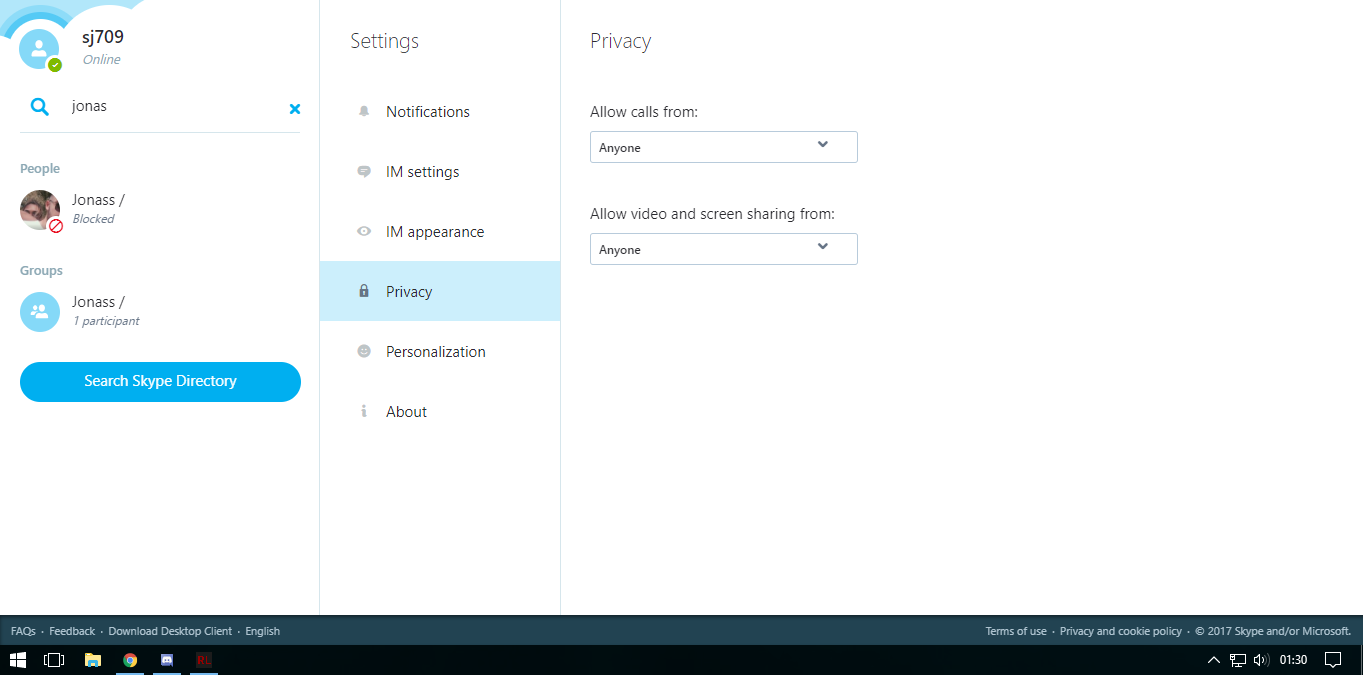The width and height of the screenshot is (1363, 675).
Task: Click the sj709 profile avatar
Action: pyautogui.click(x=40, y=48)
